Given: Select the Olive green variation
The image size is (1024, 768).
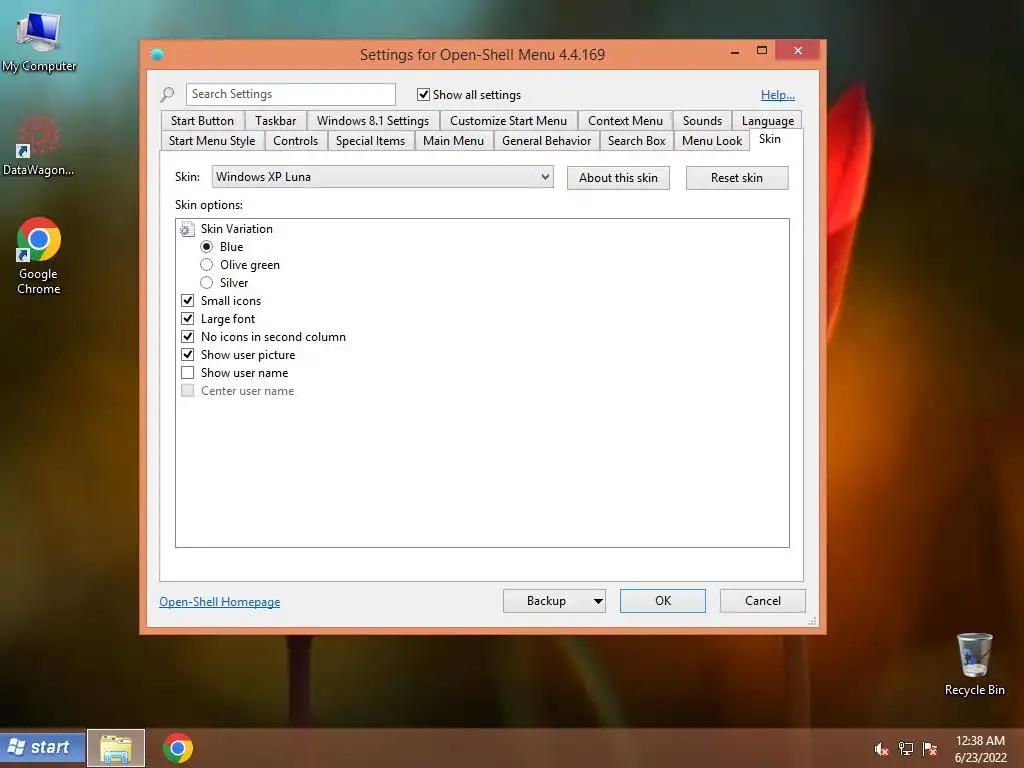Looking at the screenshot, I should [x=206, y=264].
